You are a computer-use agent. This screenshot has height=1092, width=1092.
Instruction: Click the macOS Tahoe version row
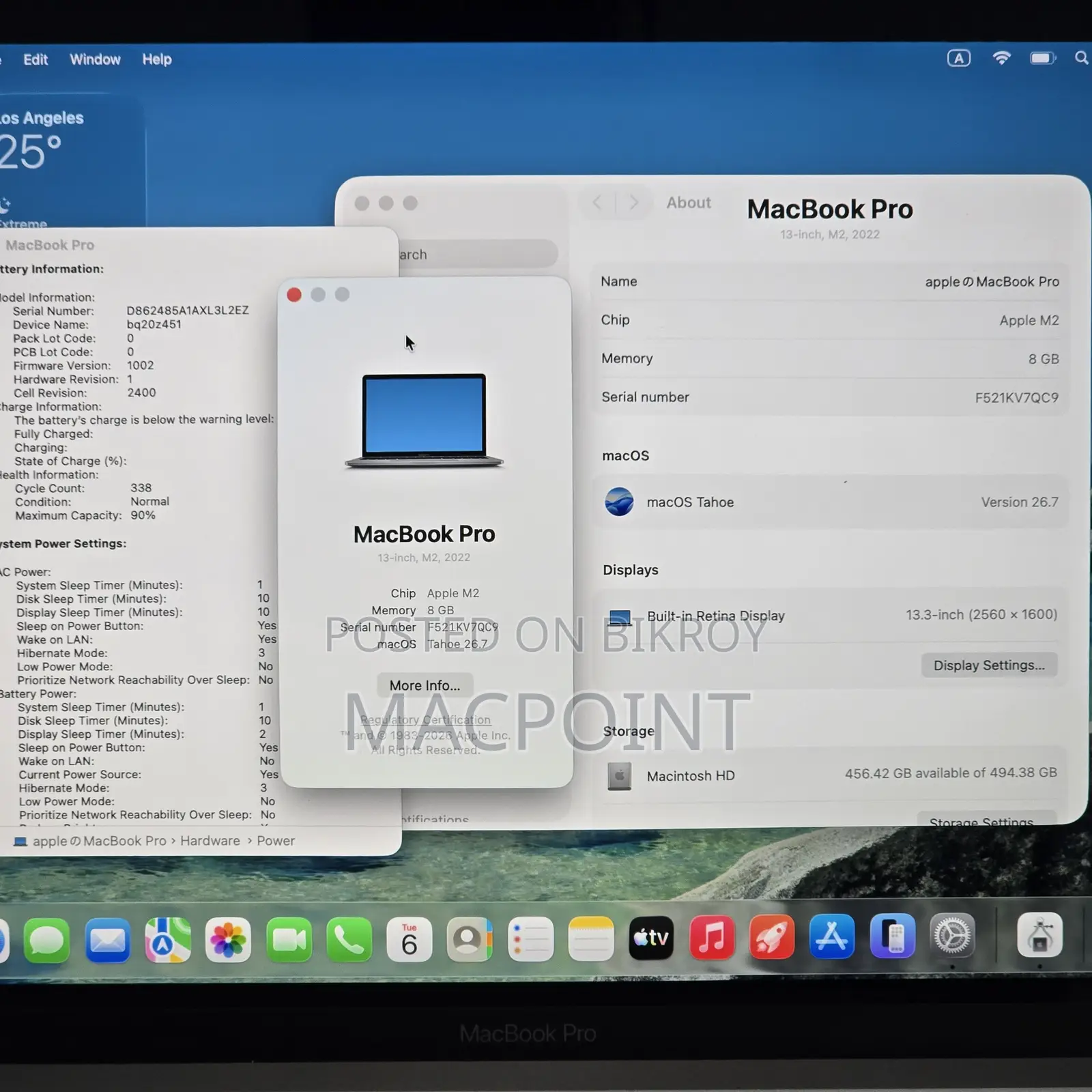(x=830, y=502)
